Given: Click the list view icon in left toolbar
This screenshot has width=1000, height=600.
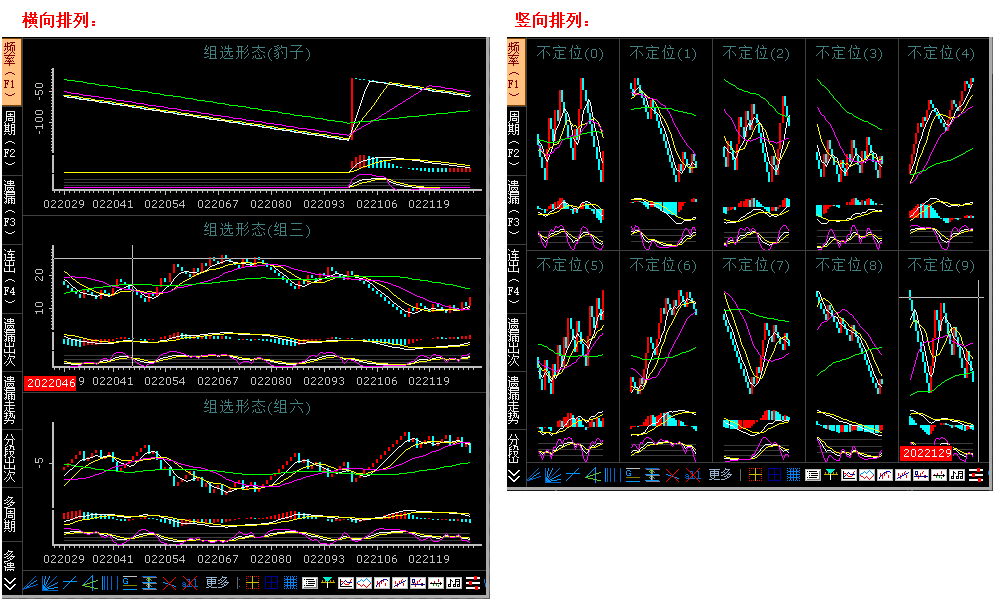Looking at the screenshot, I should click(310, 583).
